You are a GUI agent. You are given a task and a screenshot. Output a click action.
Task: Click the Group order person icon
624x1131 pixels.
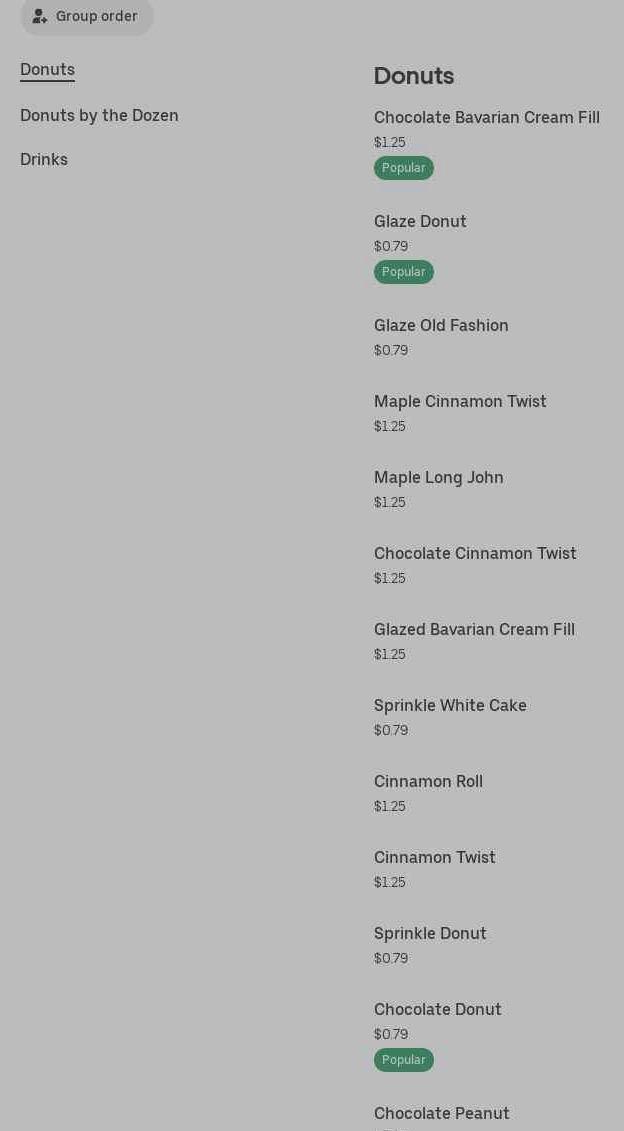click(x=40, y=16)
